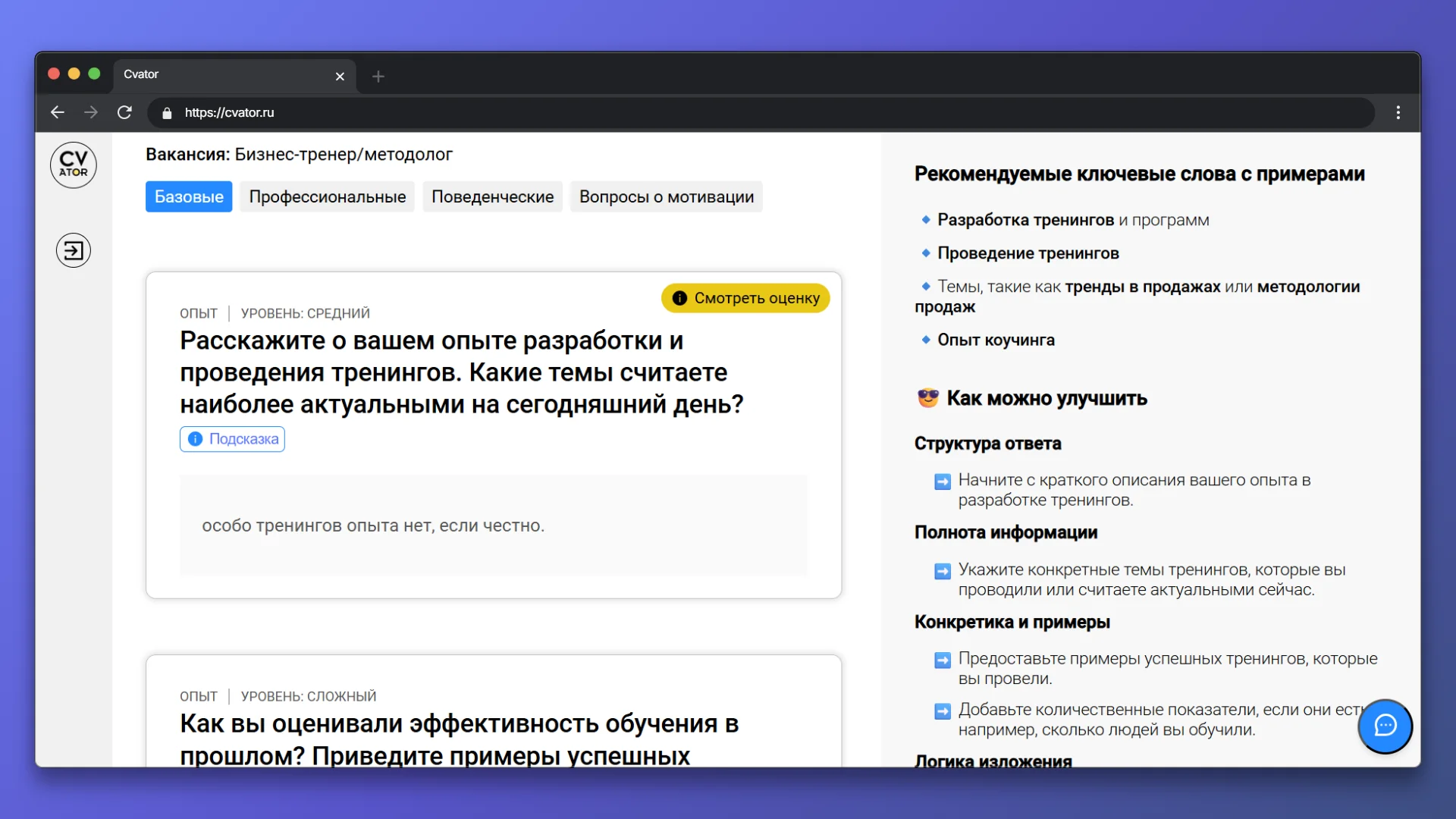The width and height of the screenshot is (1456, 819).
Task: Close the Cvator browser tab
Action: click(x=340, y=77)
